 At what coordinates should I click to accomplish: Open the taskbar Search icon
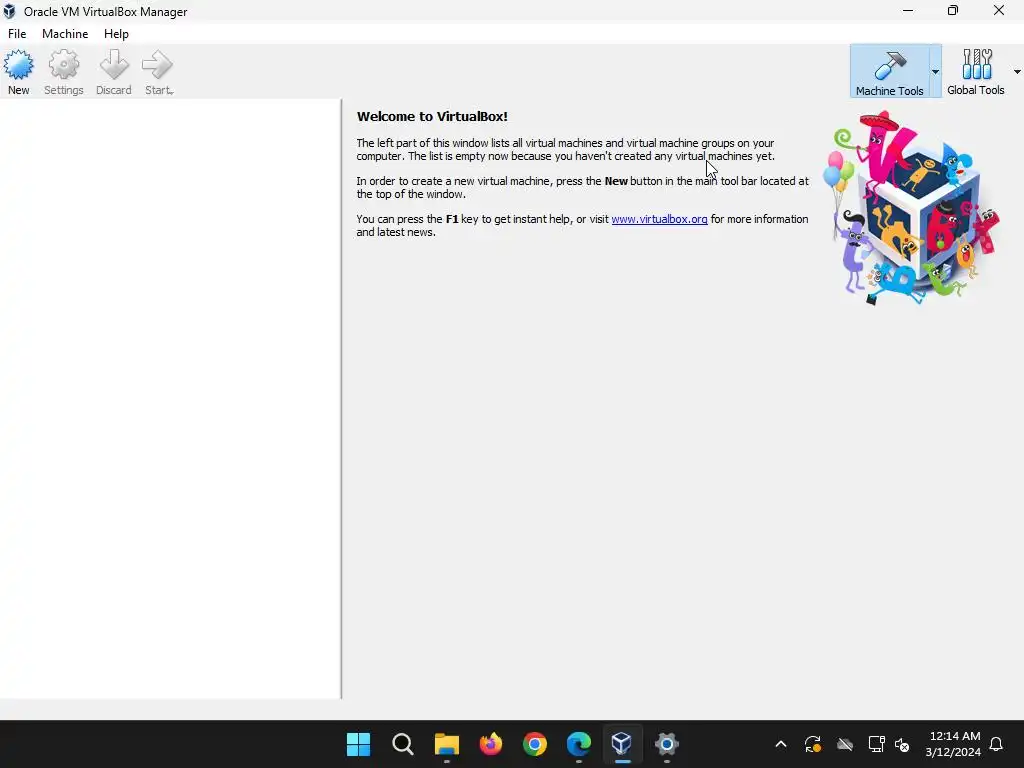point(402,744)
